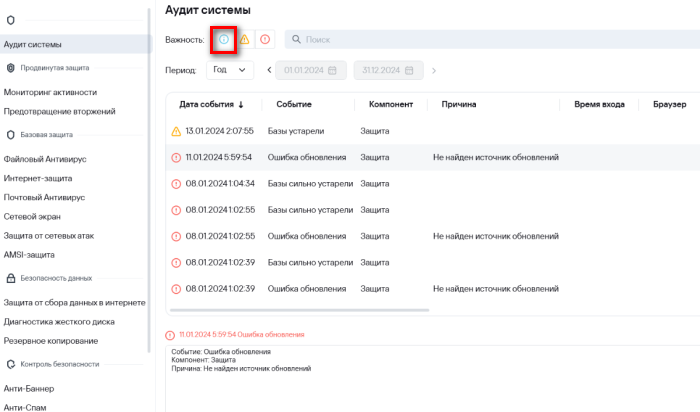The width and height of the screenshot is (700, 412).
Task: Open Файловый Антивирус section
Action: coord(45,159)
